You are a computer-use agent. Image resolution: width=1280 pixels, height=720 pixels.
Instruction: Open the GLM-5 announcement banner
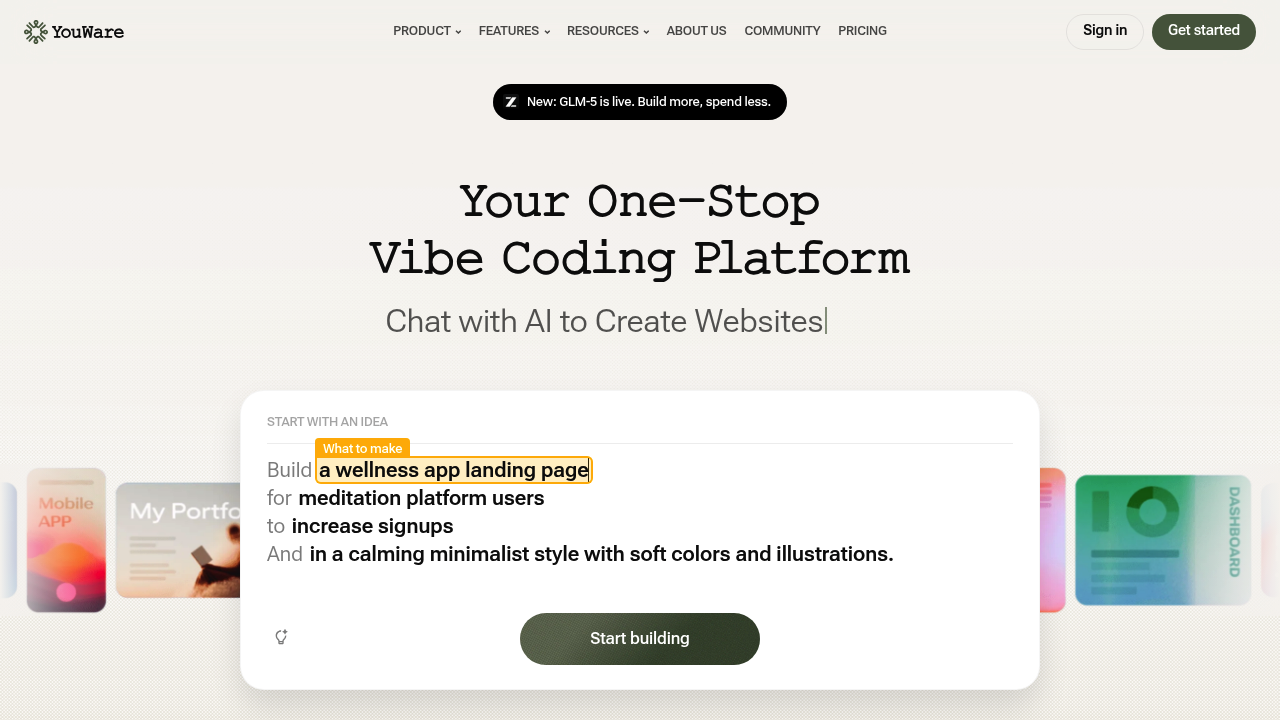click(639, 102)
